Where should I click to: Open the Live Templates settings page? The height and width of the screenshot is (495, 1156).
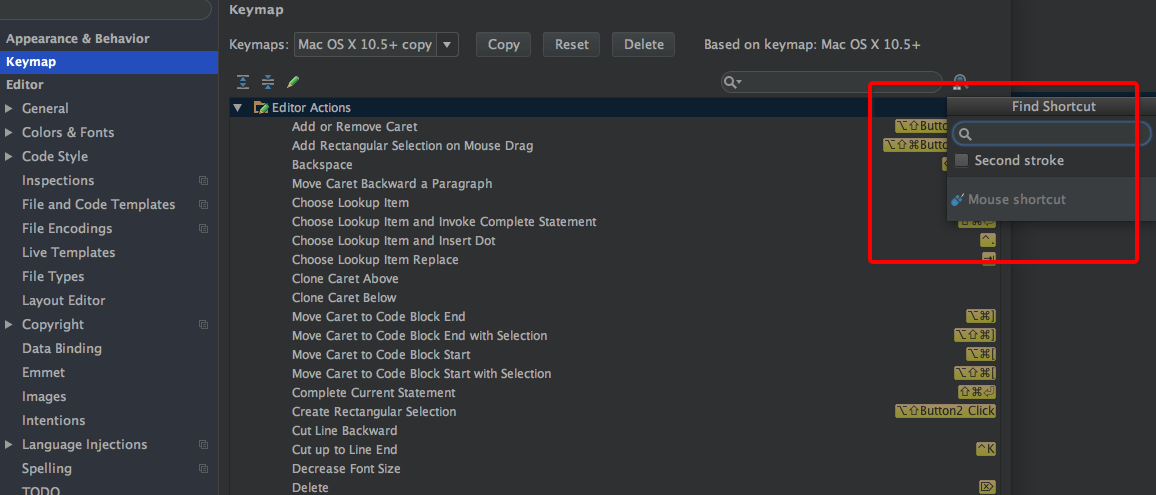(x=68, y=253)
